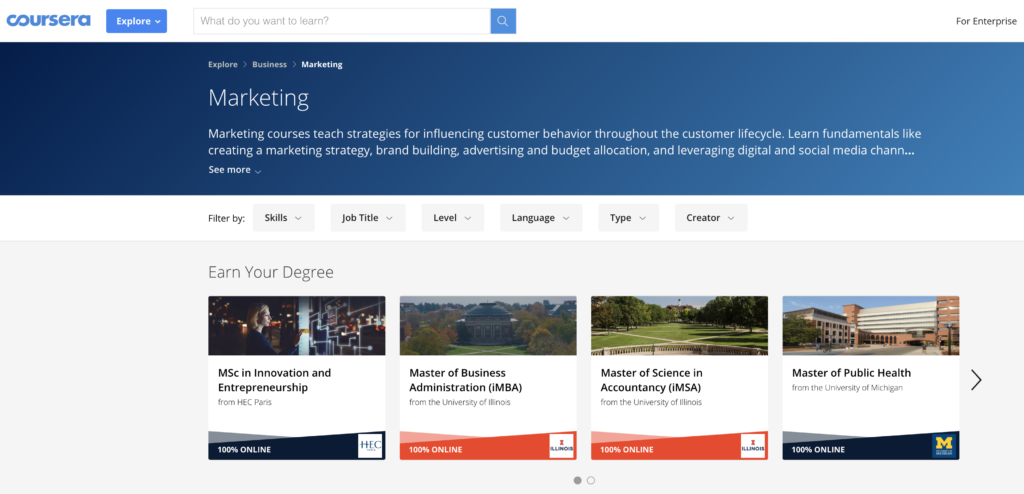Select the second carousel page dot
This screenshot has height=494, width=1024.
coord(591,480)
